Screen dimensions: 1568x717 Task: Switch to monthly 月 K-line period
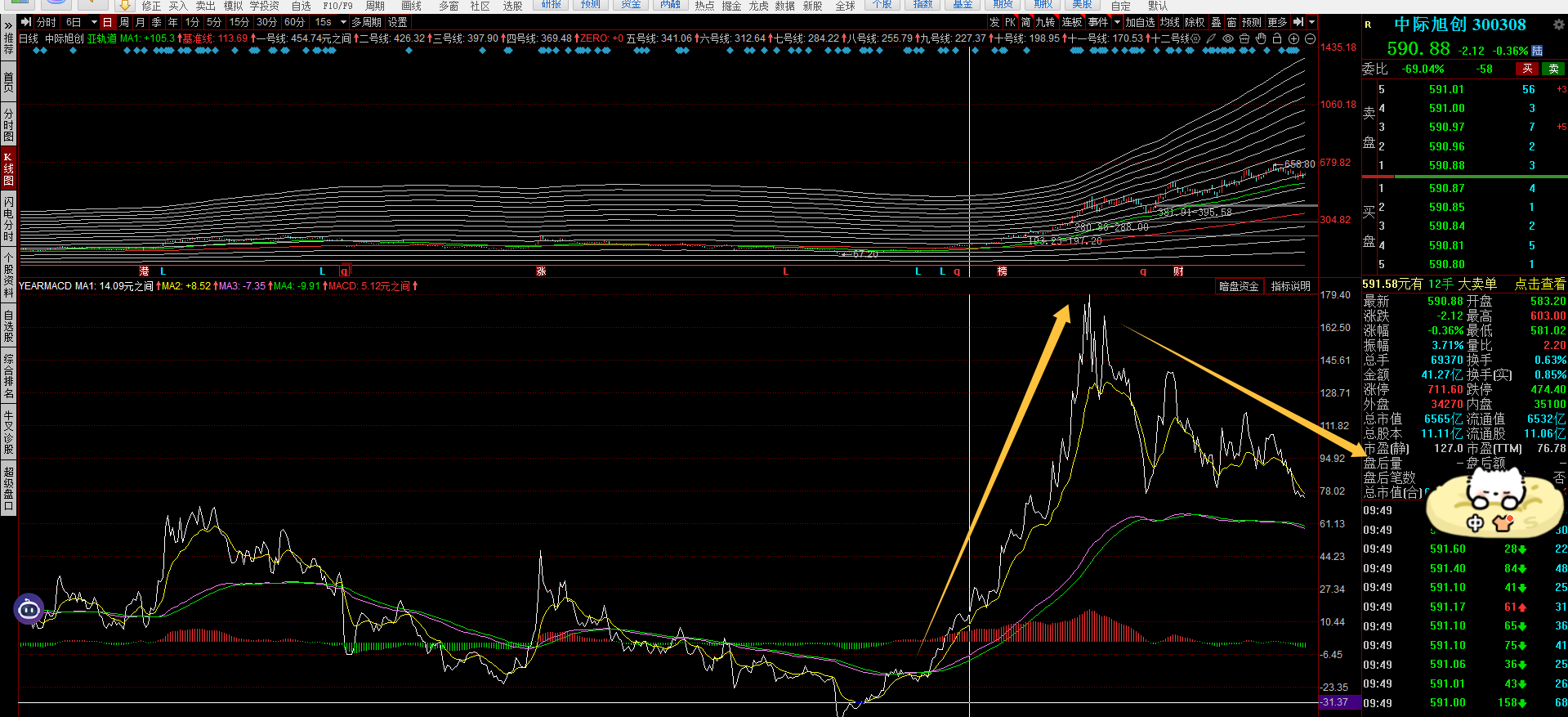141,22
